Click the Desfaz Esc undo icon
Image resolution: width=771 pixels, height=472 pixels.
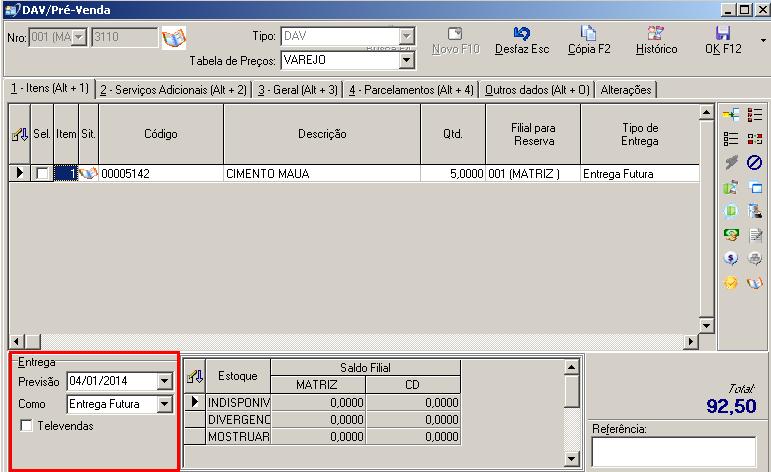521,34
